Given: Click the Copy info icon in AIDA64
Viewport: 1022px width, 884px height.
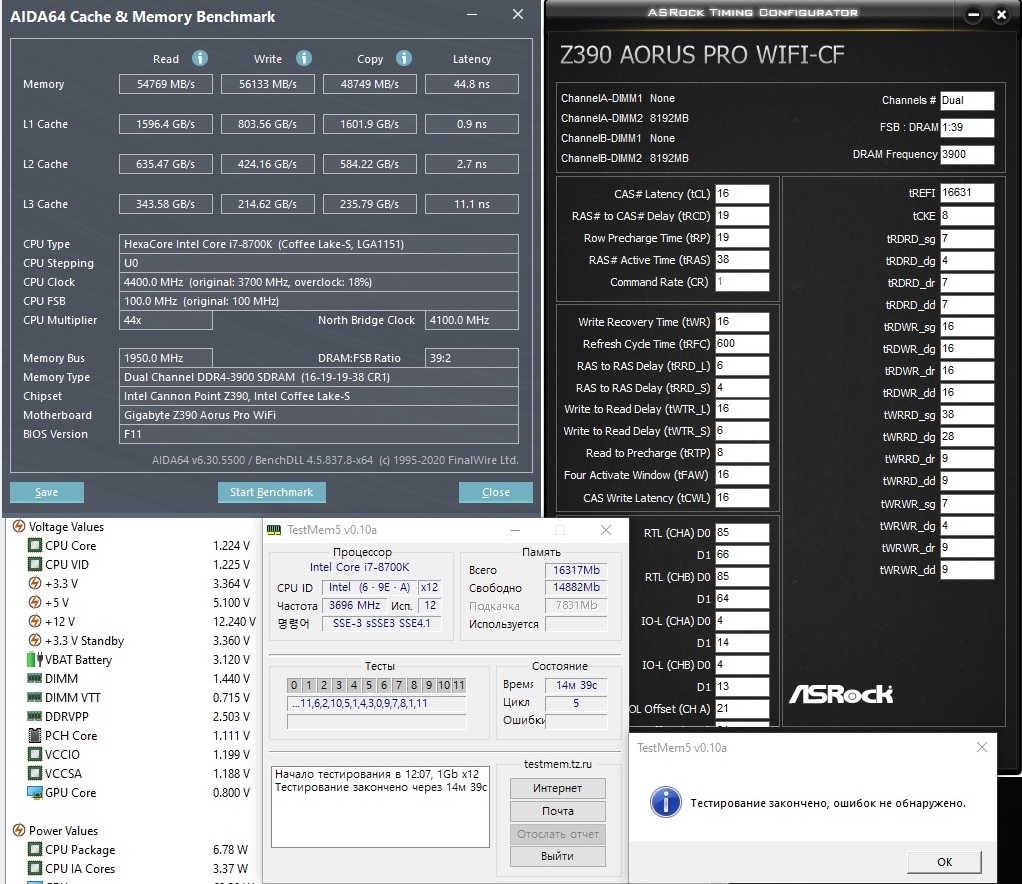Looking at the screenshot, I should click(404, 58).
